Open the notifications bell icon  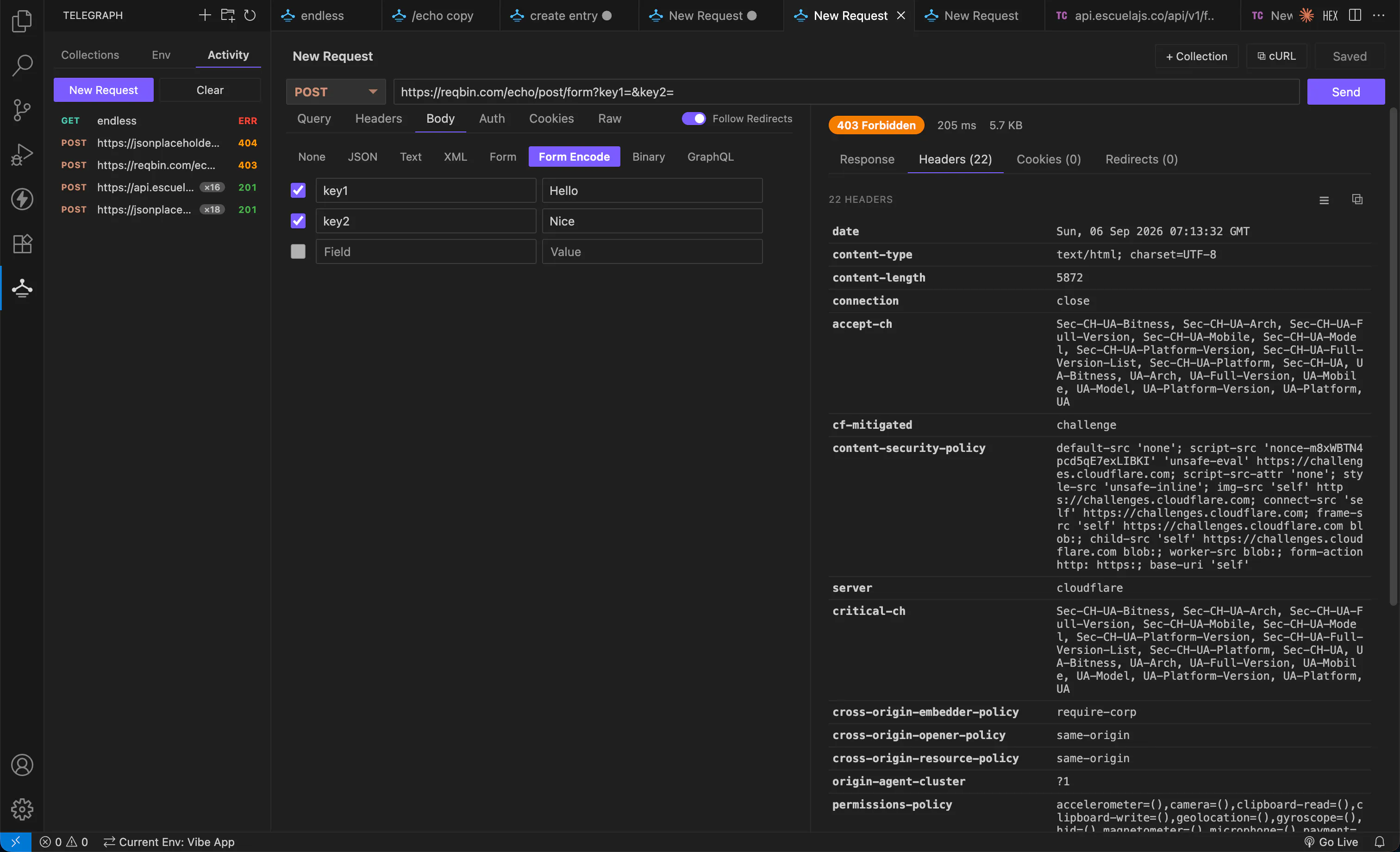click(x=1379, y=842)
